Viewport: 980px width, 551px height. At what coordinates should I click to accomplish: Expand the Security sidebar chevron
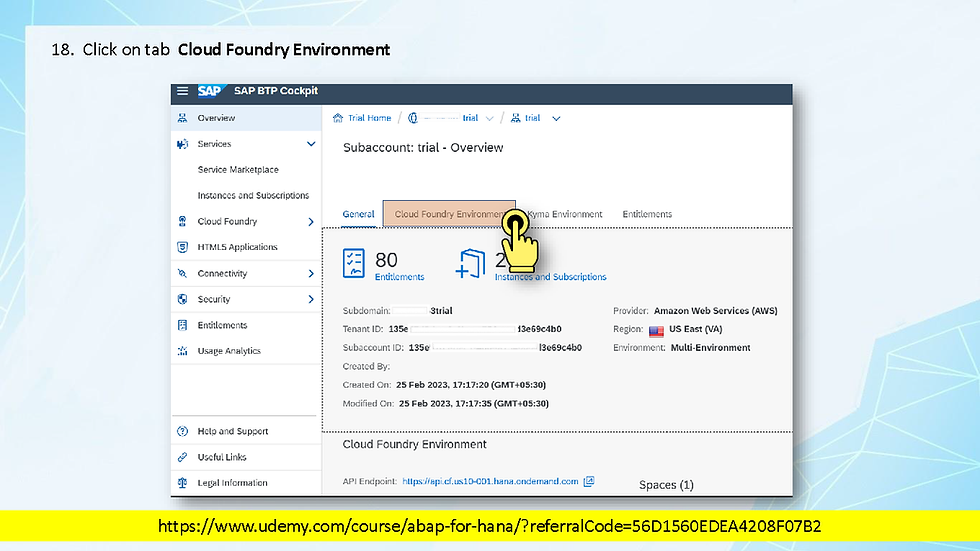point(311,299)
